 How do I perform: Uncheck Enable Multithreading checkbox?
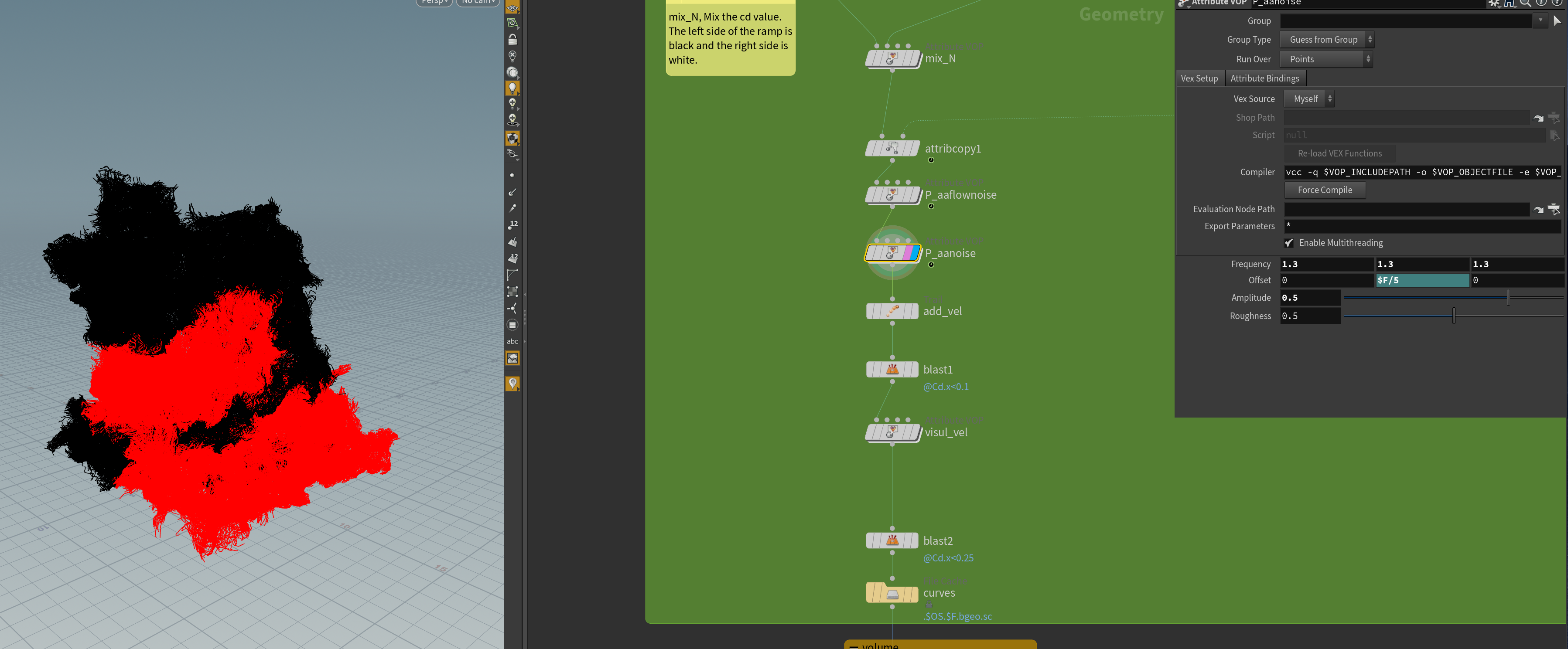(x=1288, y=243)
